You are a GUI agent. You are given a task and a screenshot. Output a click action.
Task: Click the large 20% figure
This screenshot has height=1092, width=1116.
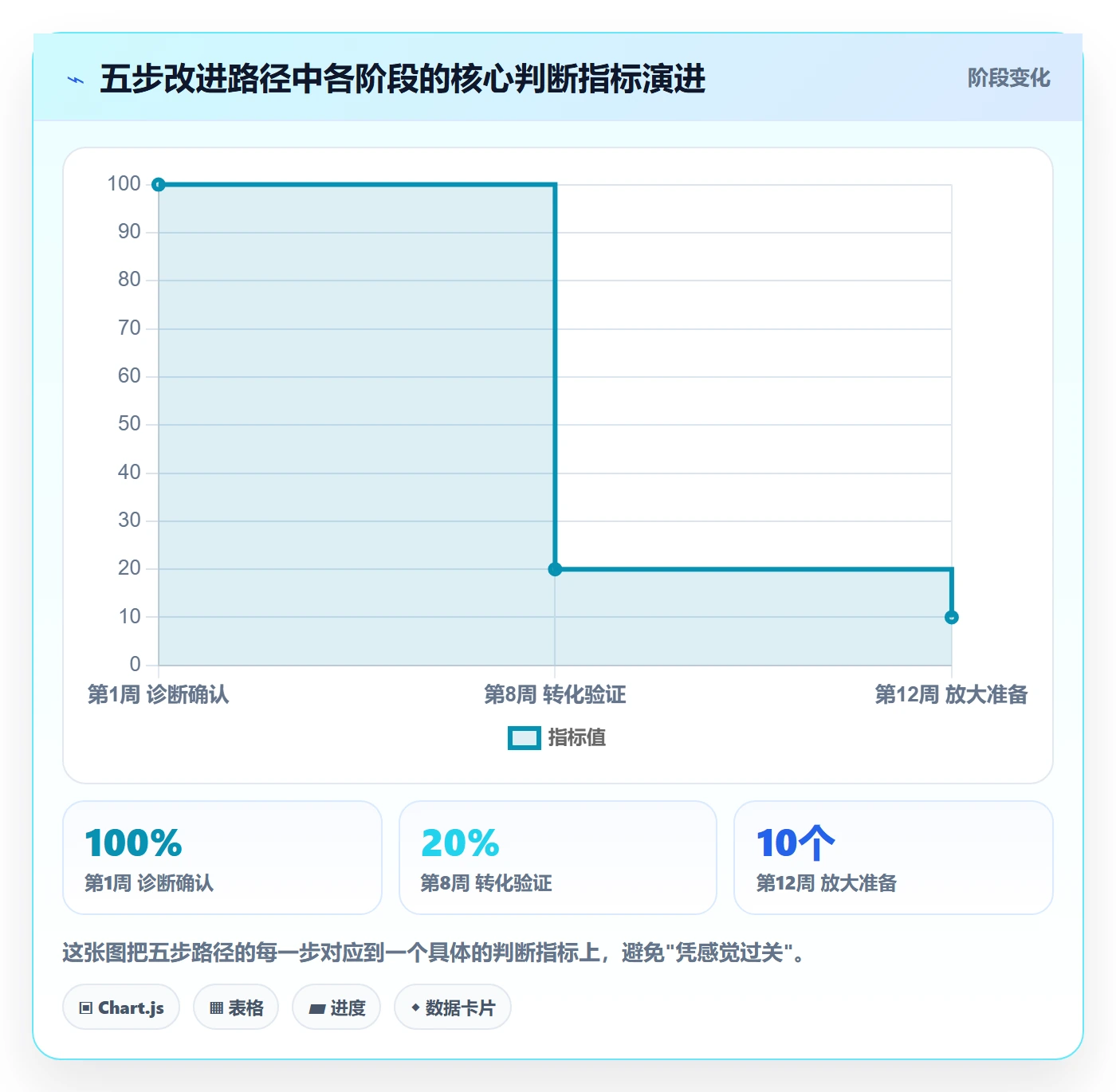coord(460,843)
